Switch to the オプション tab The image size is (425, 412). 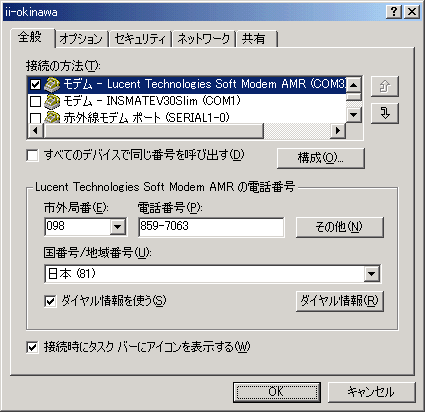81,39
